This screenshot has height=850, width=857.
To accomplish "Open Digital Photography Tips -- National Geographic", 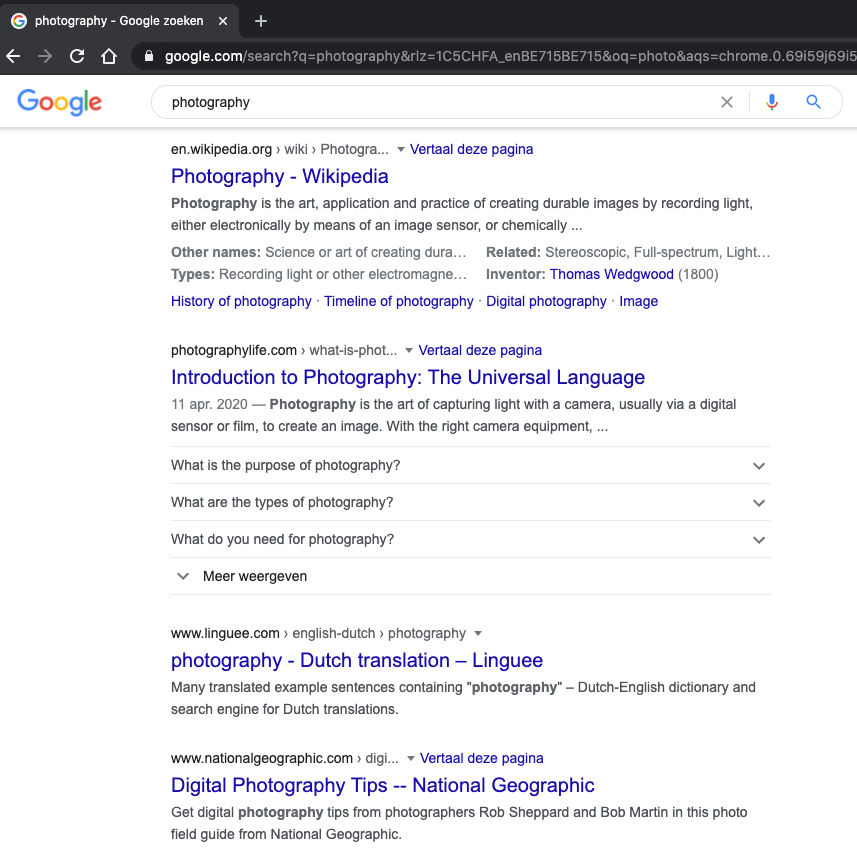I will click(x=382, y=786).
